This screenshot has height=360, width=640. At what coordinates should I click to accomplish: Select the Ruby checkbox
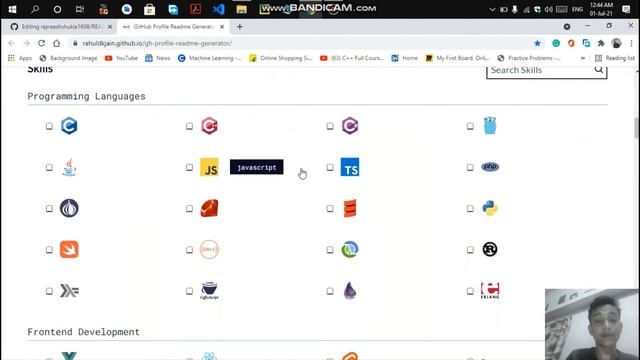pyautogui.click(x=189, y=209)
